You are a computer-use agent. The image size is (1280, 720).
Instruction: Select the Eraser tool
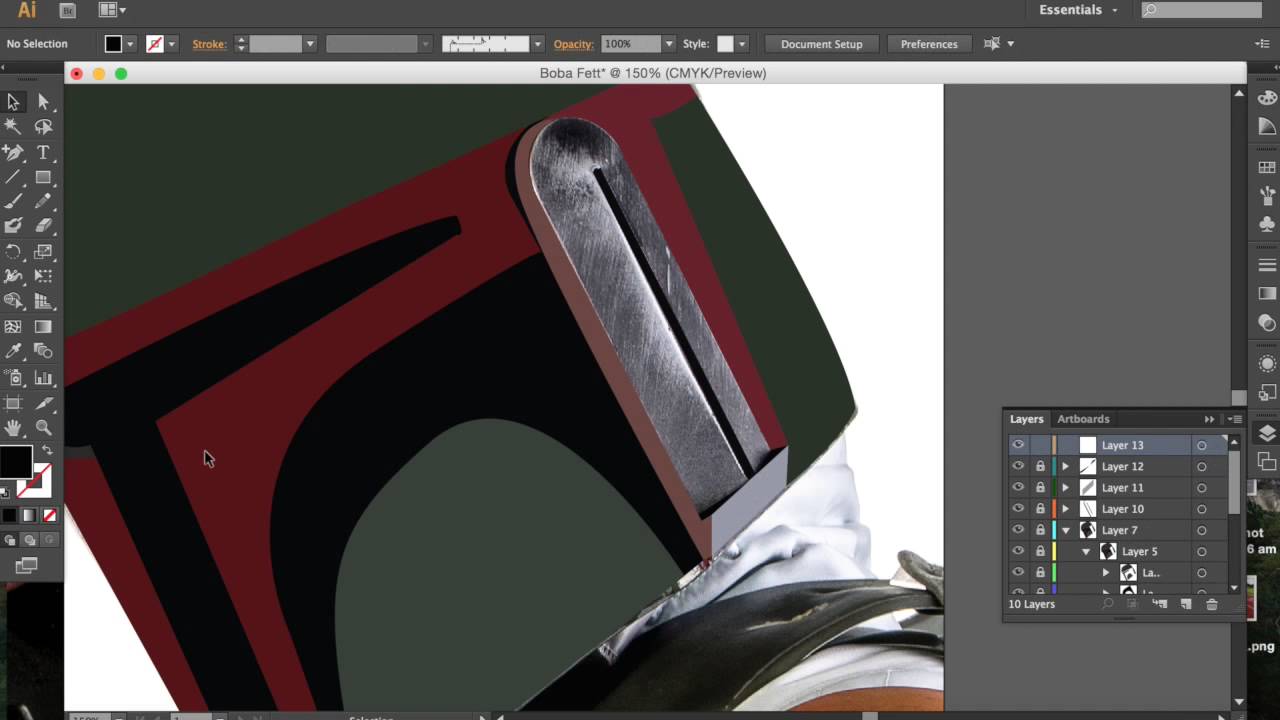(43, 227)
